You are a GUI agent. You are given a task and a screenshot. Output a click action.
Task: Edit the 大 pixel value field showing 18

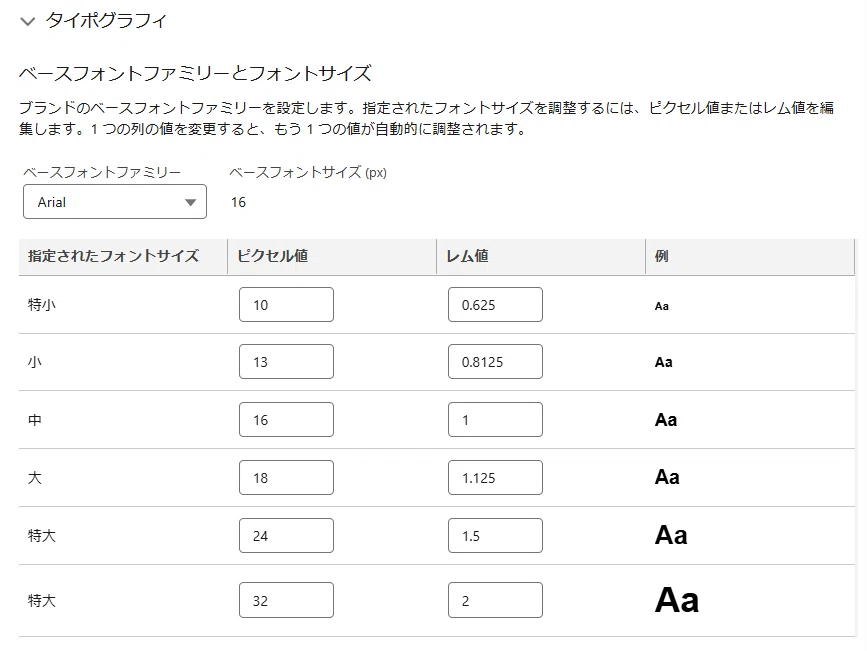286,478
